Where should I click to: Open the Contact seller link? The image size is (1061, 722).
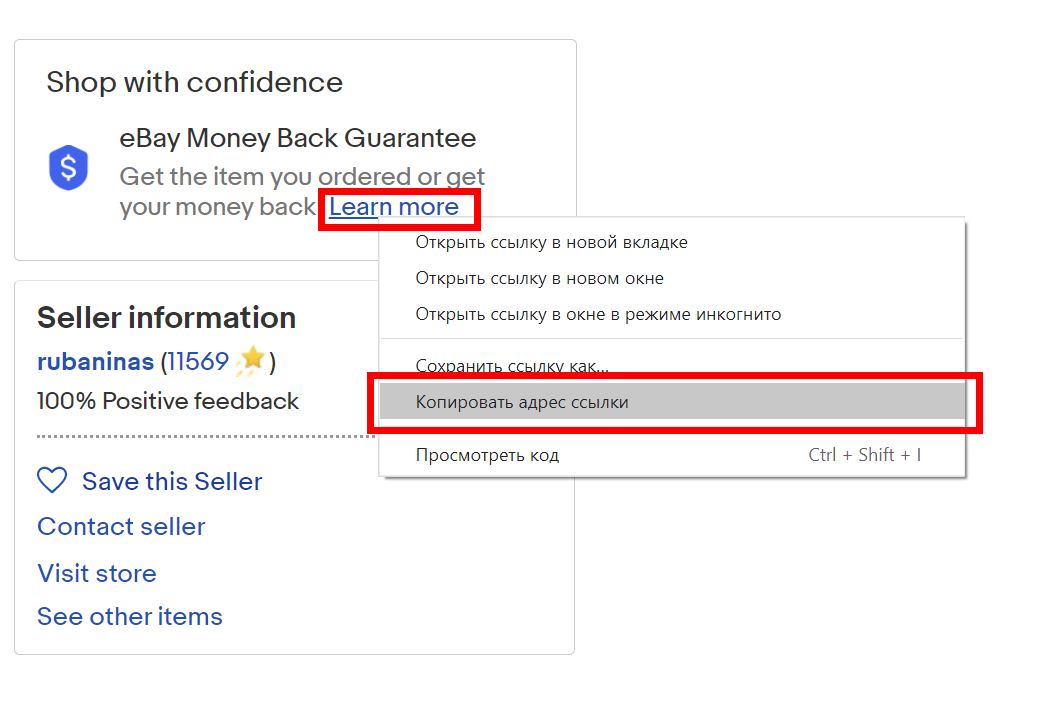click(x=121, y=527)
